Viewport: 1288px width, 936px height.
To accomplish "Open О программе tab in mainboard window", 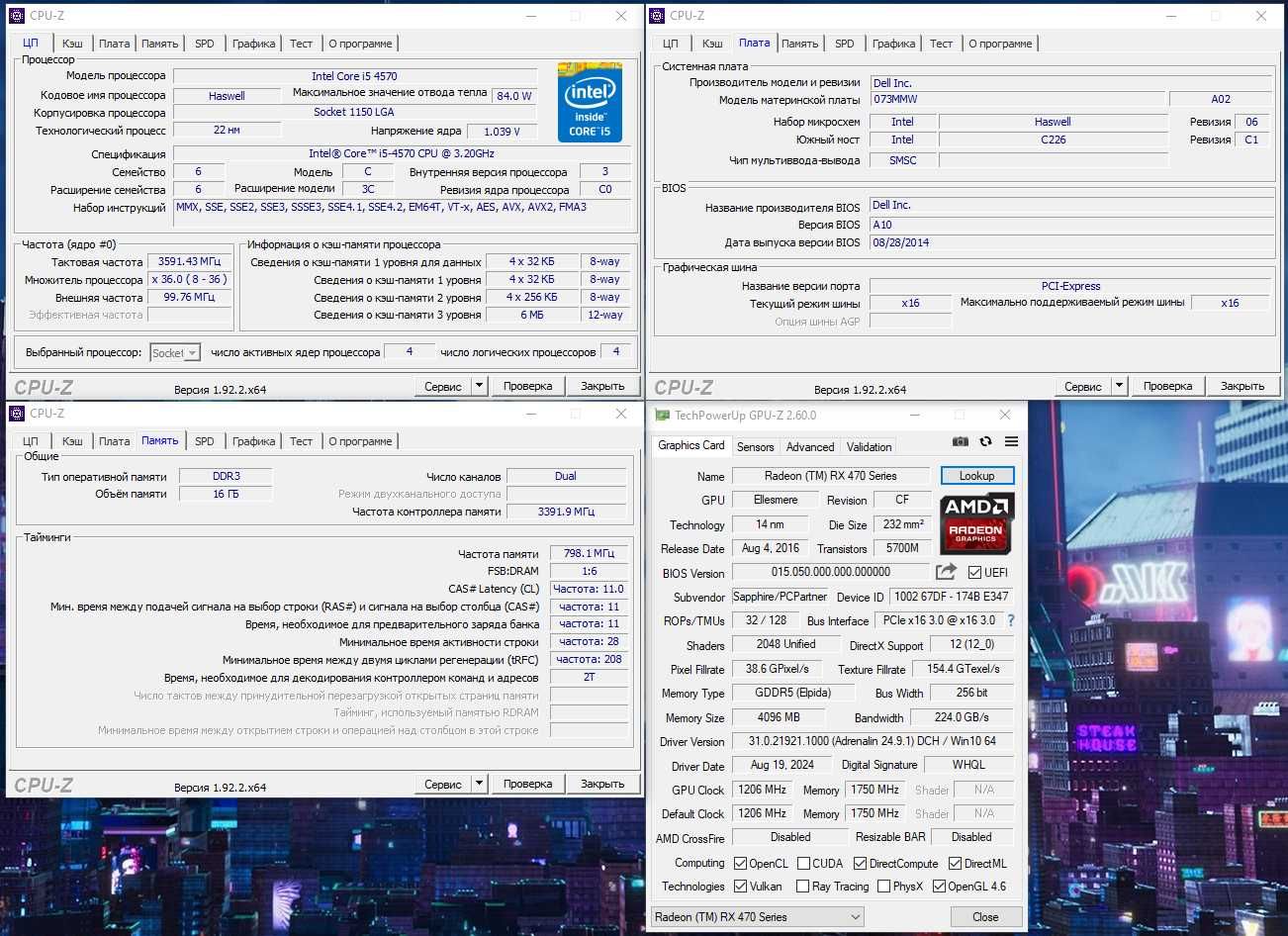I will coord(1000,44).
